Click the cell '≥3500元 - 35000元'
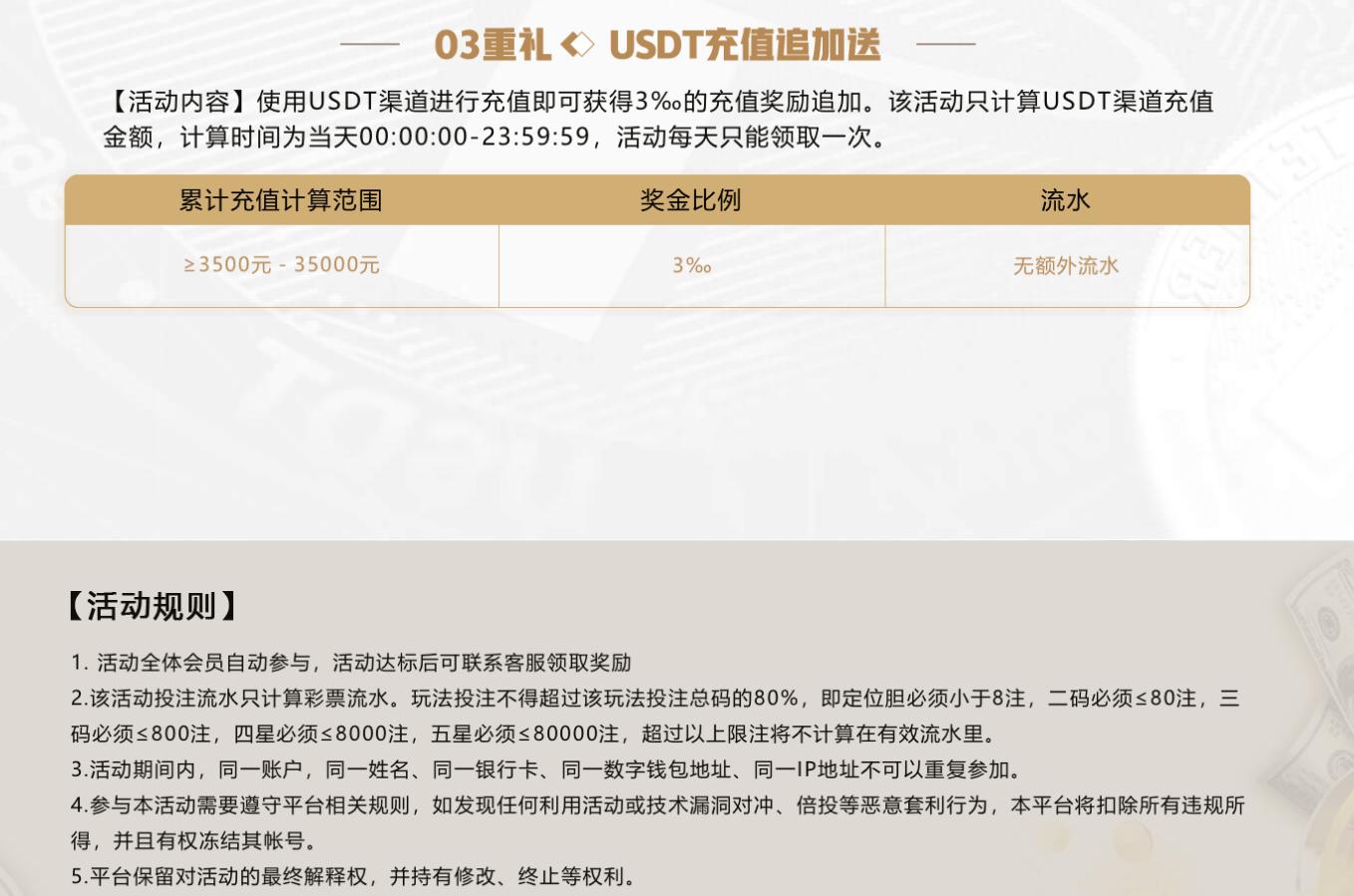The height and width of the screenshot is (896, 1354). [x=281, y=265]
